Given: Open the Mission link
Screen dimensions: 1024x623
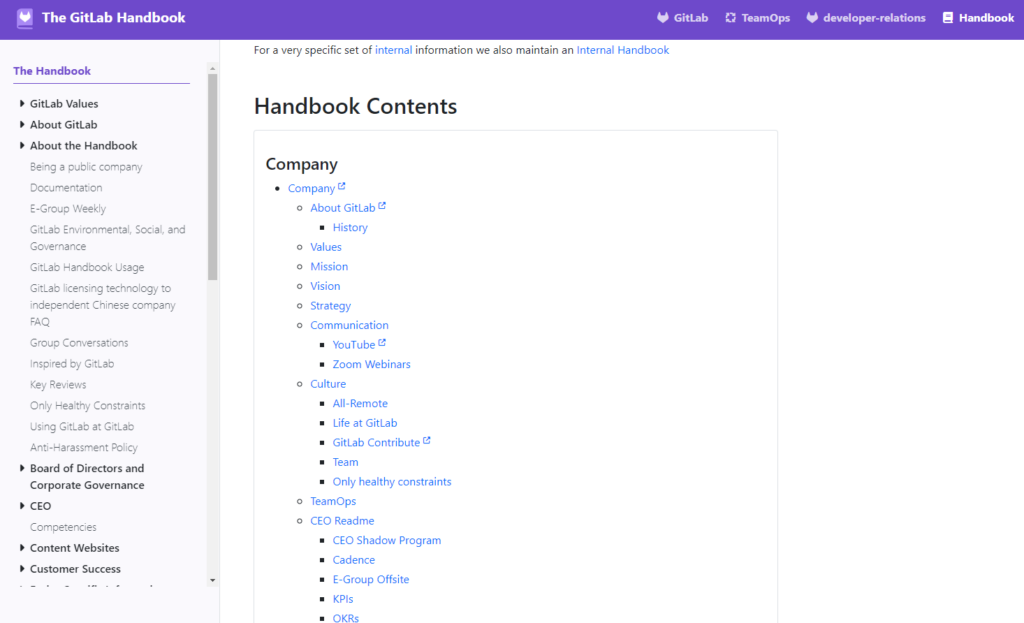Looking at the screenshot, I should [x=329, y=266].
